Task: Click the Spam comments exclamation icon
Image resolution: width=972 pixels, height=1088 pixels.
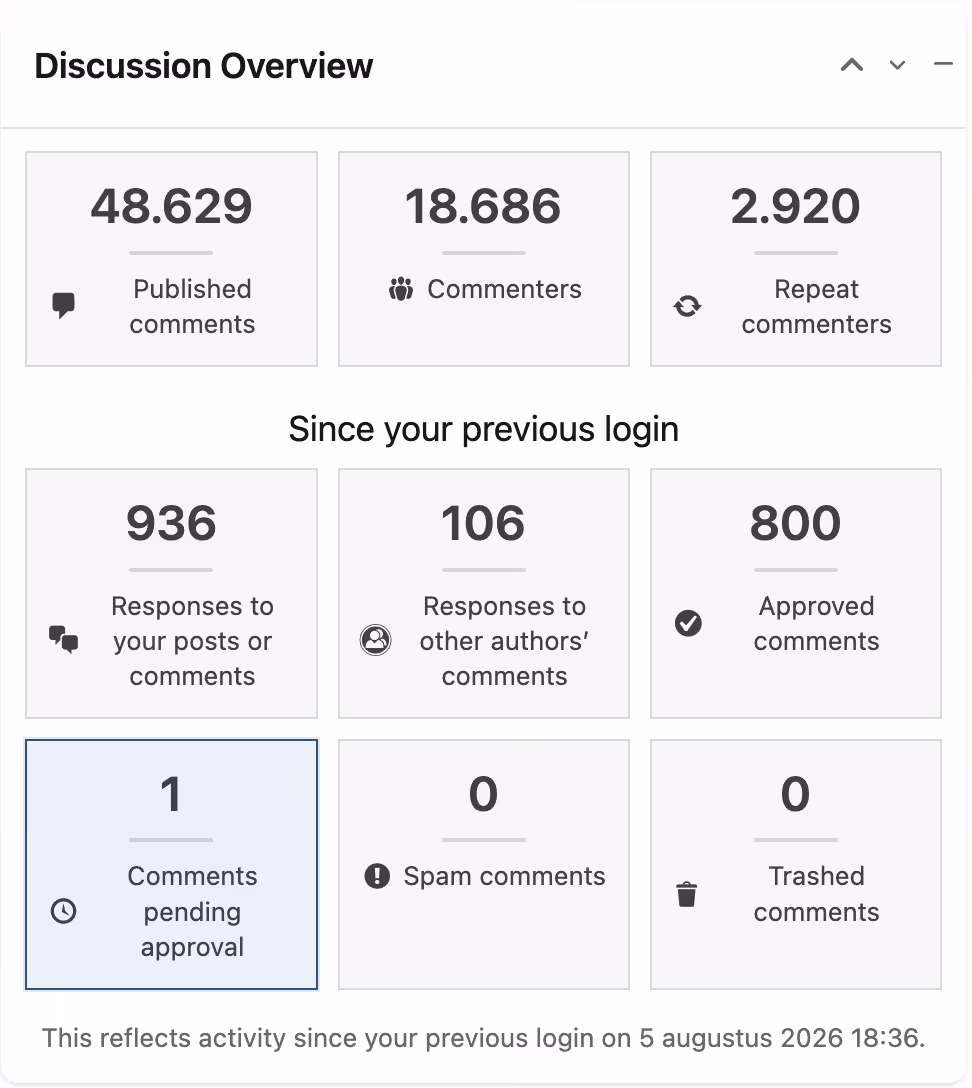Action: pyautogui.click(x=377, y=876)
